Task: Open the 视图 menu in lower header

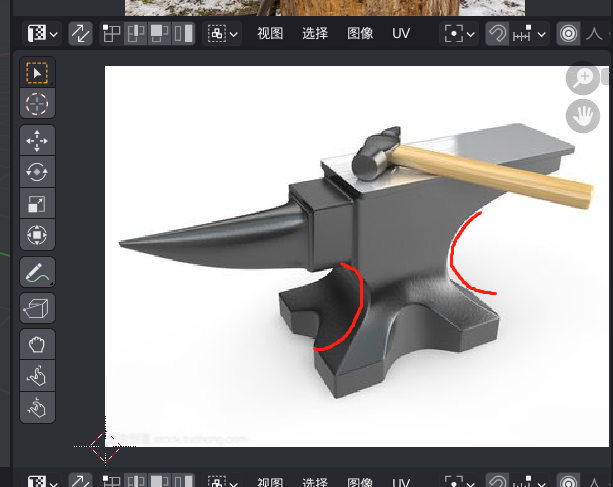Action: point(270,482)
